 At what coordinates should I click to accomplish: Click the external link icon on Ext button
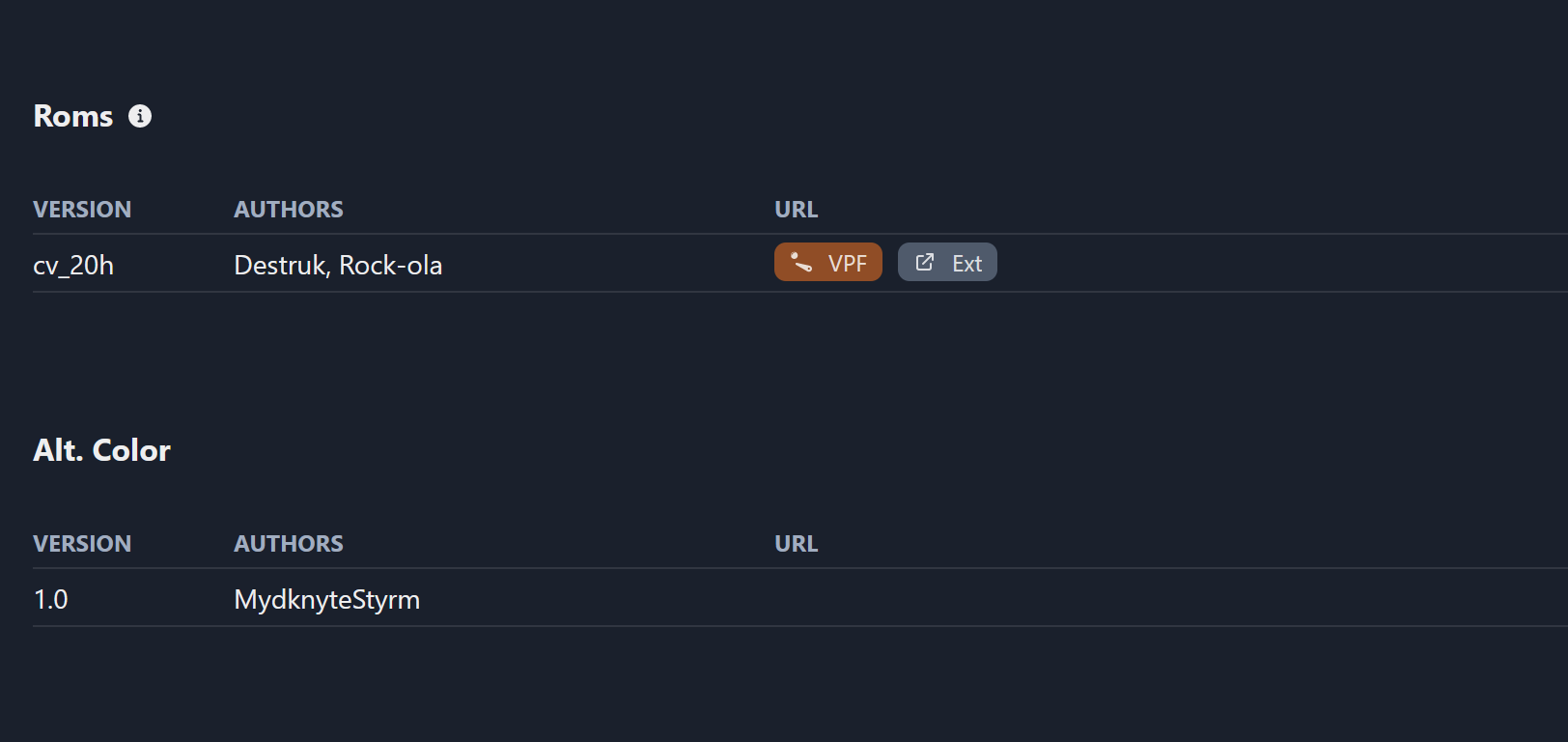click(925, 261)
